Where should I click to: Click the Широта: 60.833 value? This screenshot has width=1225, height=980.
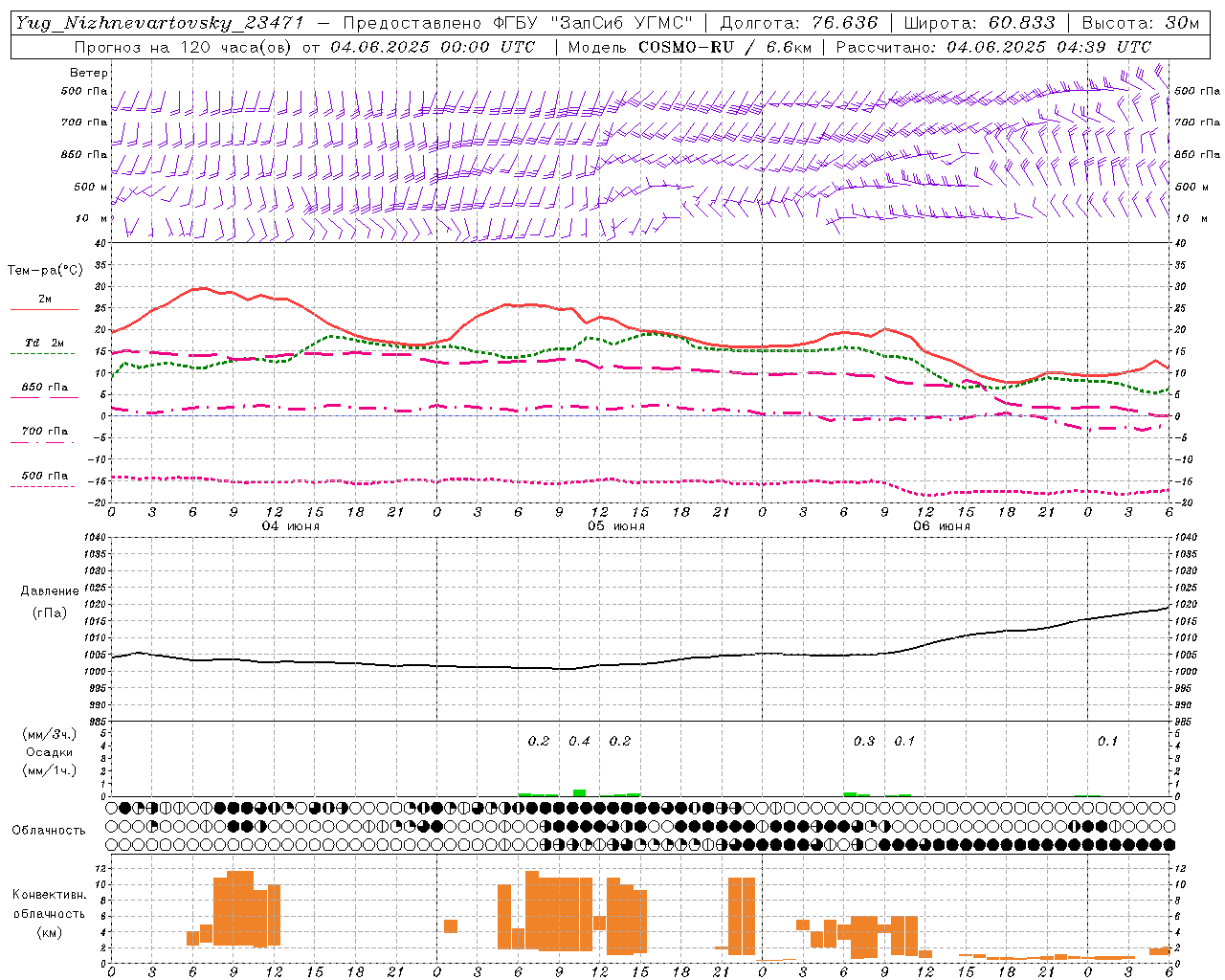979,23
